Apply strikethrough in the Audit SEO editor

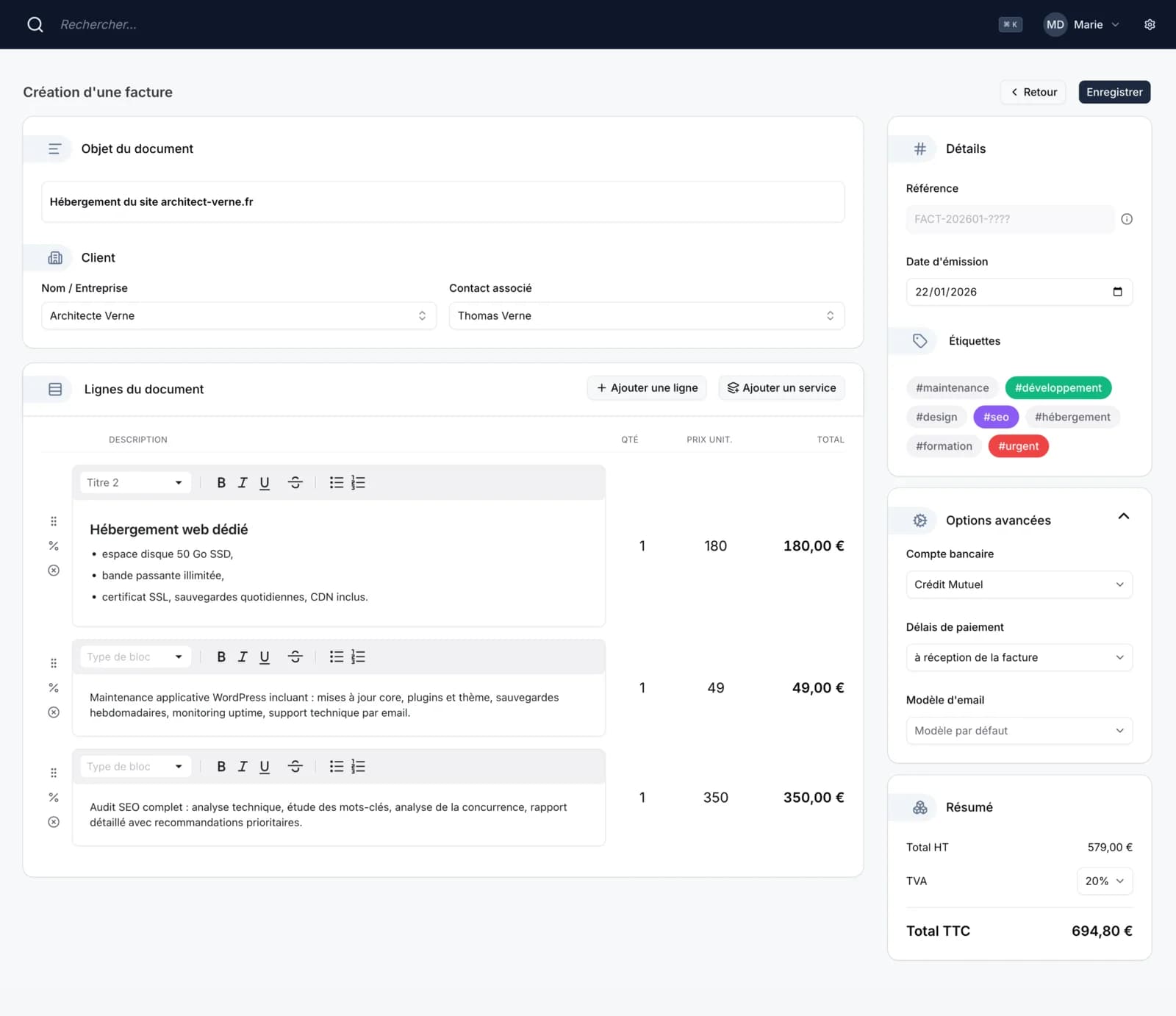(295, 767)
